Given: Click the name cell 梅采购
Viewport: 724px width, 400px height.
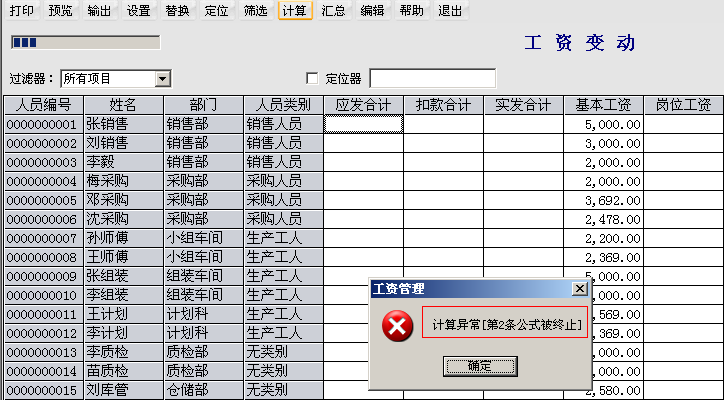Looking at the screenshot, I should coord(124,181).
